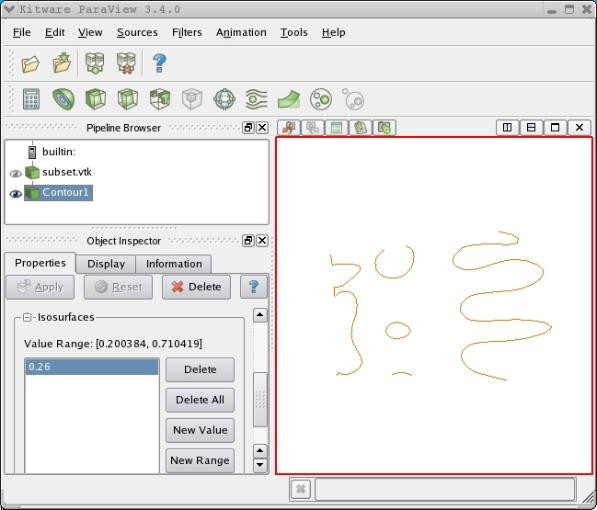Image resolution: width=597 pixels, height=510 pixels.
Task: Split the view vertically
Action: 531,127
